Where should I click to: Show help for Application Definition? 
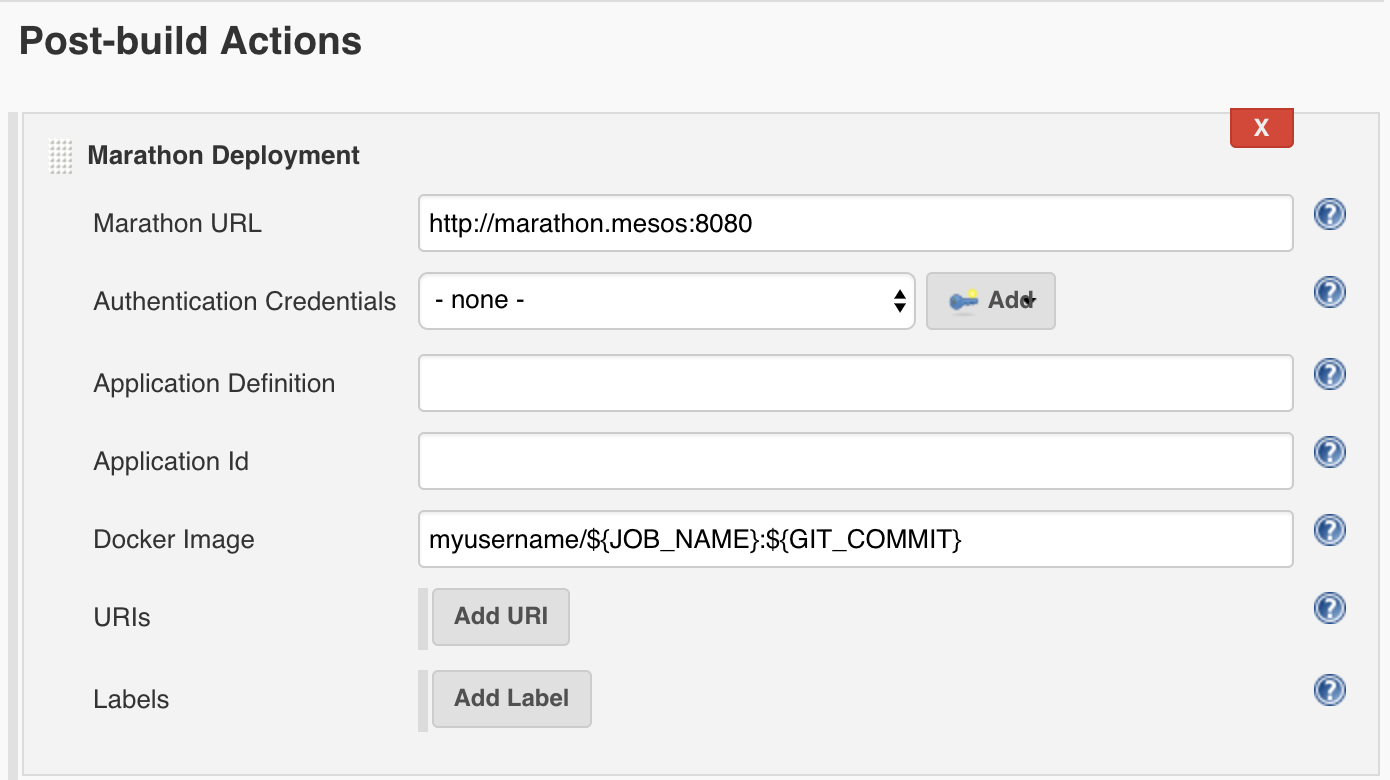[x=1329, y=374]
